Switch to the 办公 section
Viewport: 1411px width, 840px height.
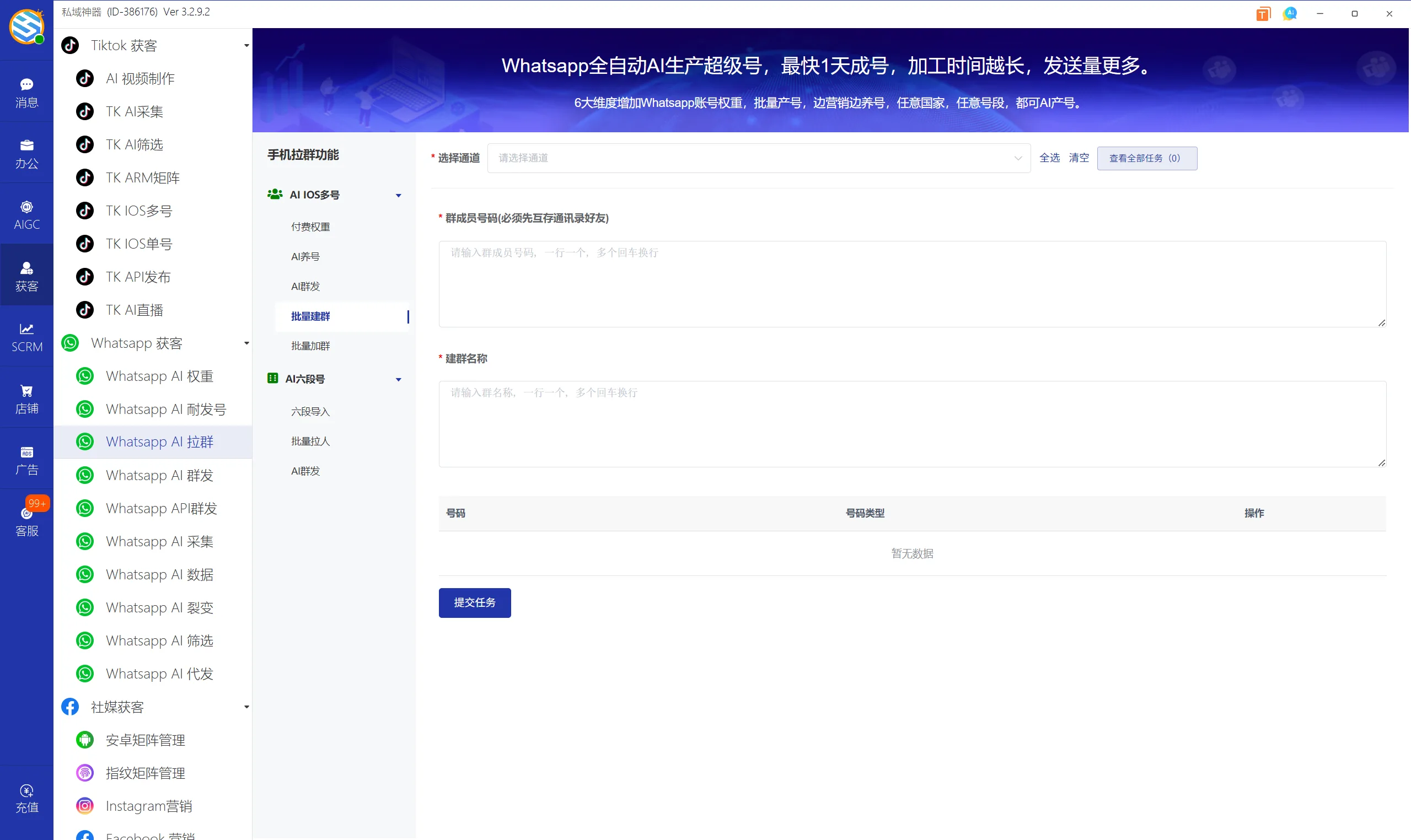tap(26, 153)
